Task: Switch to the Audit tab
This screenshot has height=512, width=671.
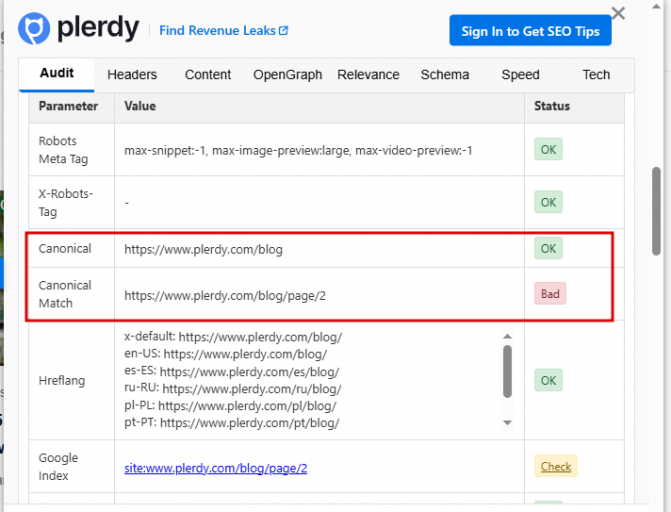Action: point(56,74)
